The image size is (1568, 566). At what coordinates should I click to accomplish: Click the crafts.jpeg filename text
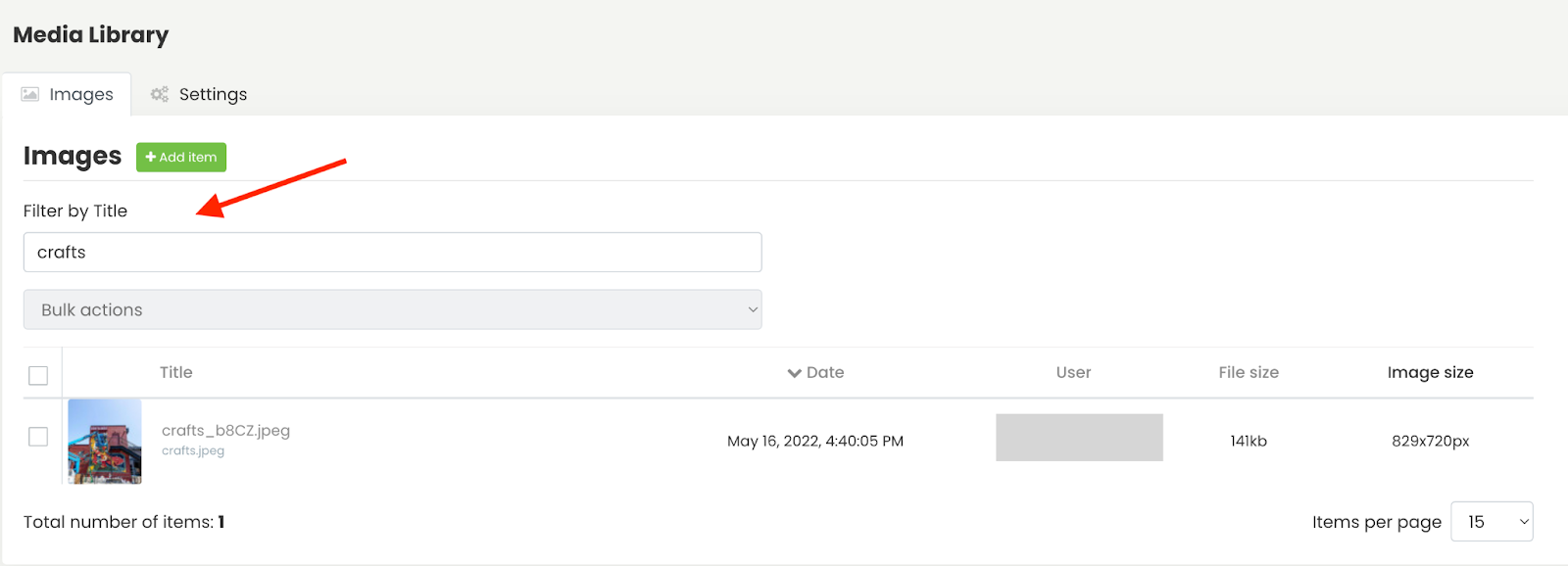point(193,450)
